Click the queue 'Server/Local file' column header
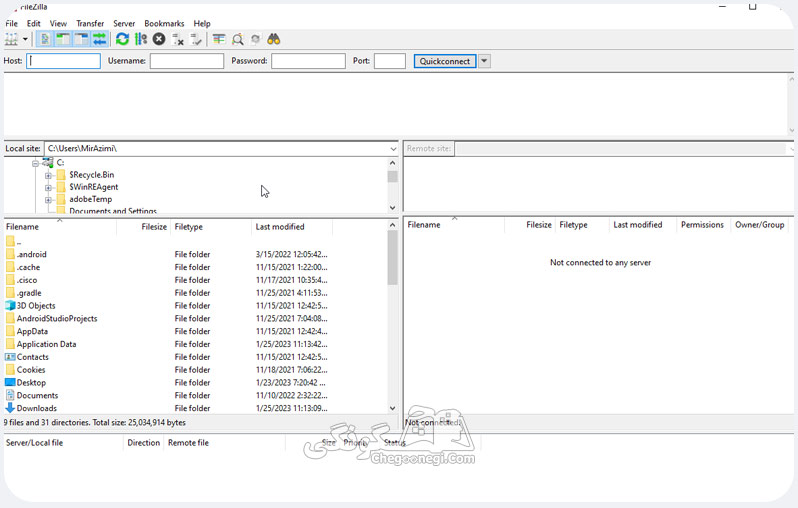The image size is (798, 508). [63, 443]
